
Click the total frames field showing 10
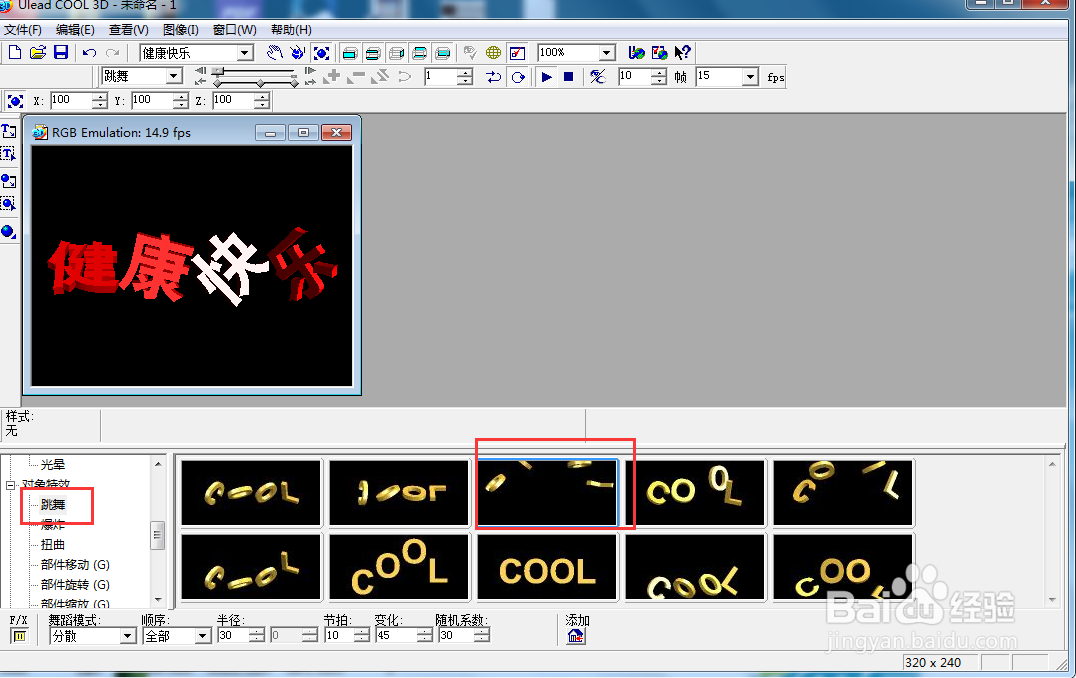tap(634, 76)
